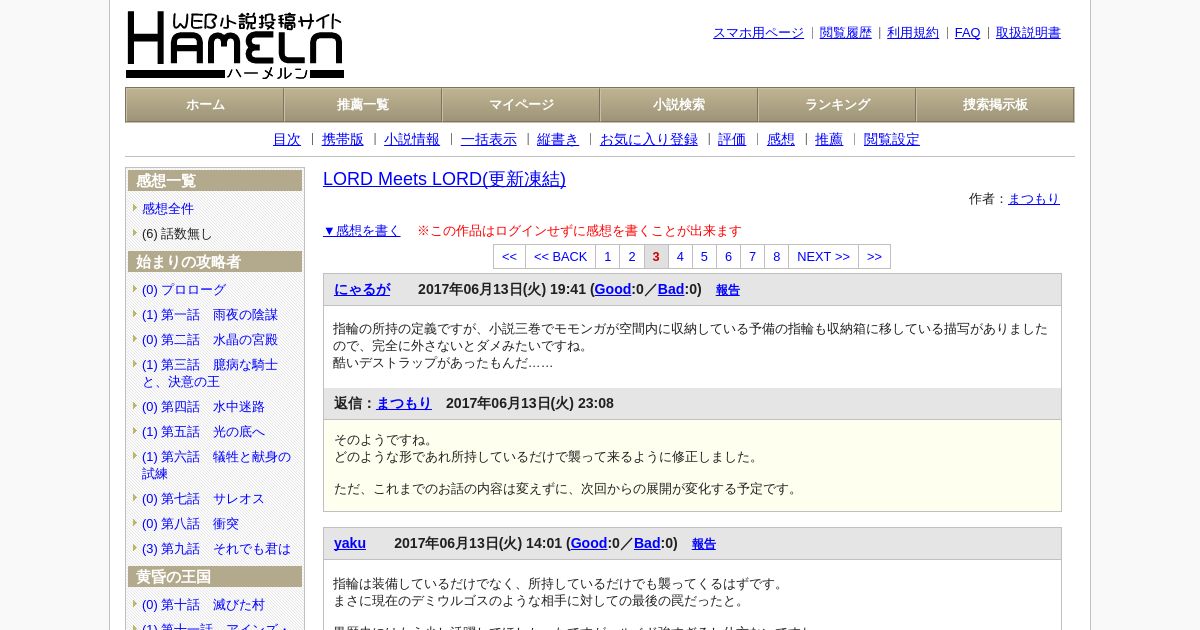Open 感想 in the sub menu

click(x=781, y=140)
